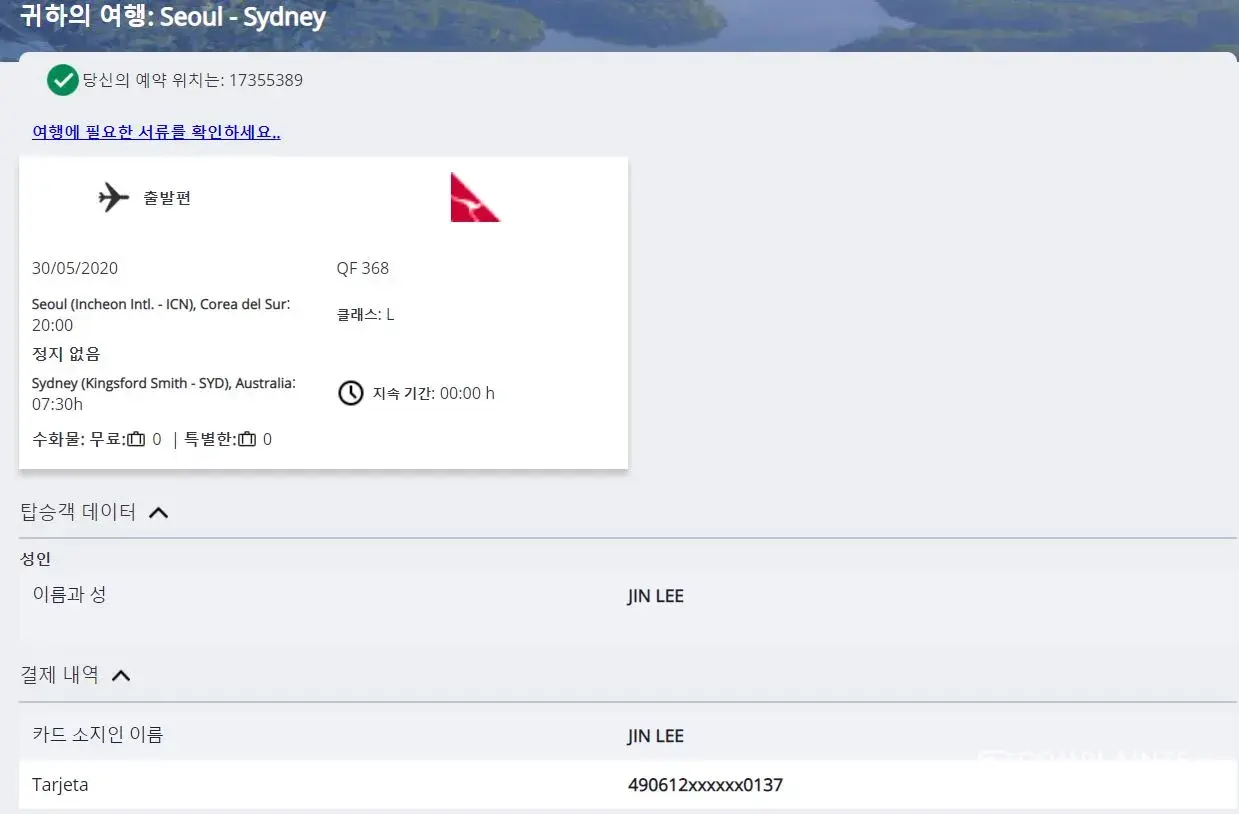Click the special baggage suitcase icon
1239x814 pixels.
coord(247,439)
